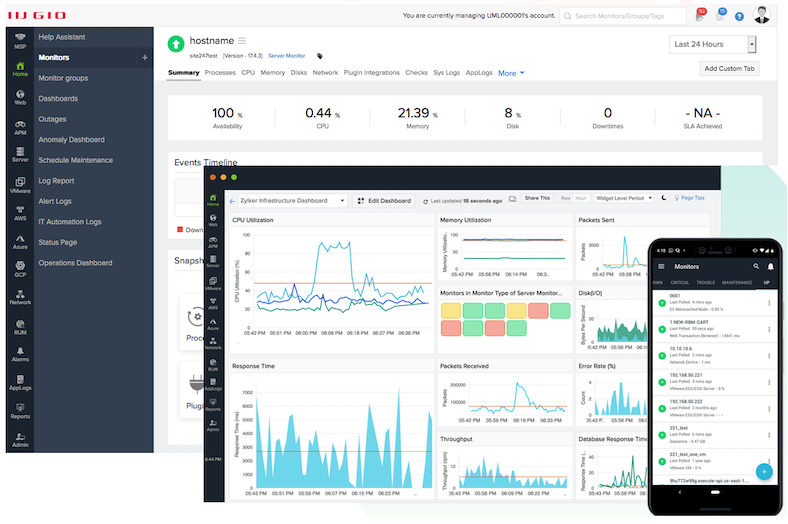Open APM in the main window sidebar
This screenshot has width=788, height=524.
(20, 128)
